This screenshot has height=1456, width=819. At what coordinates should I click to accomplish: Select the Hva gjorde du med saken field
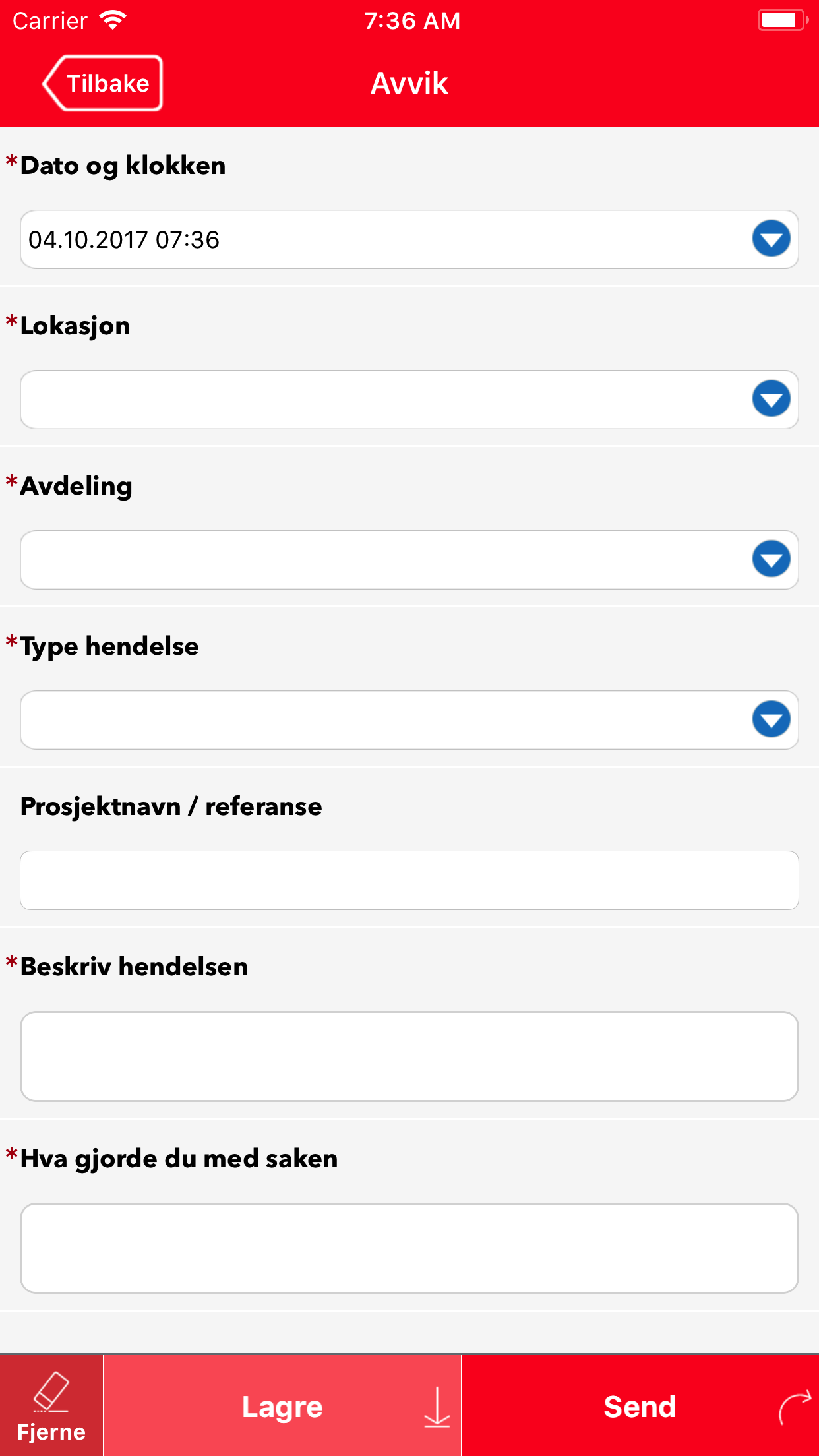click(x=409, y=1248)
